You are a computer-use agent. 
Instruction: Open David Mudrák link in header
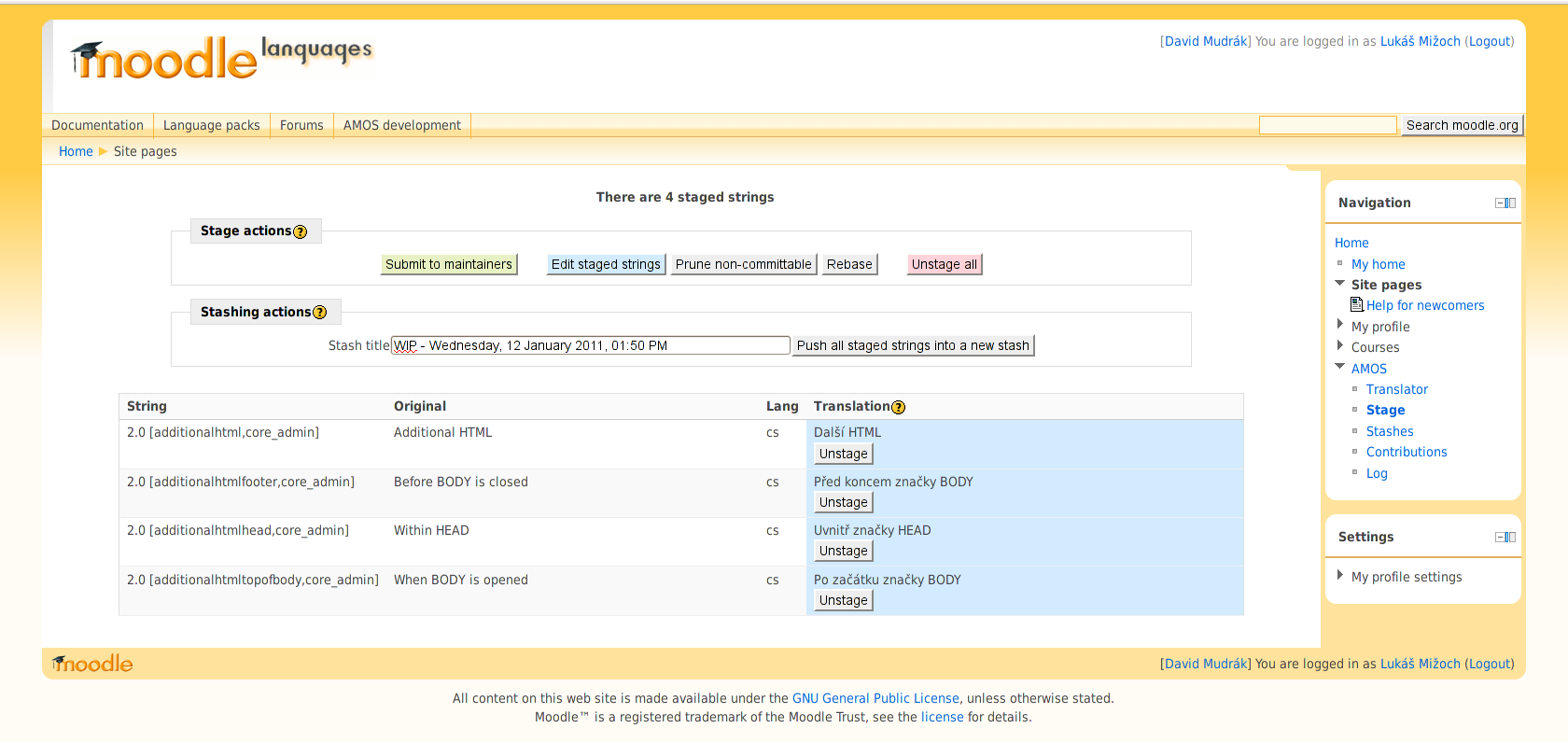1206,41
